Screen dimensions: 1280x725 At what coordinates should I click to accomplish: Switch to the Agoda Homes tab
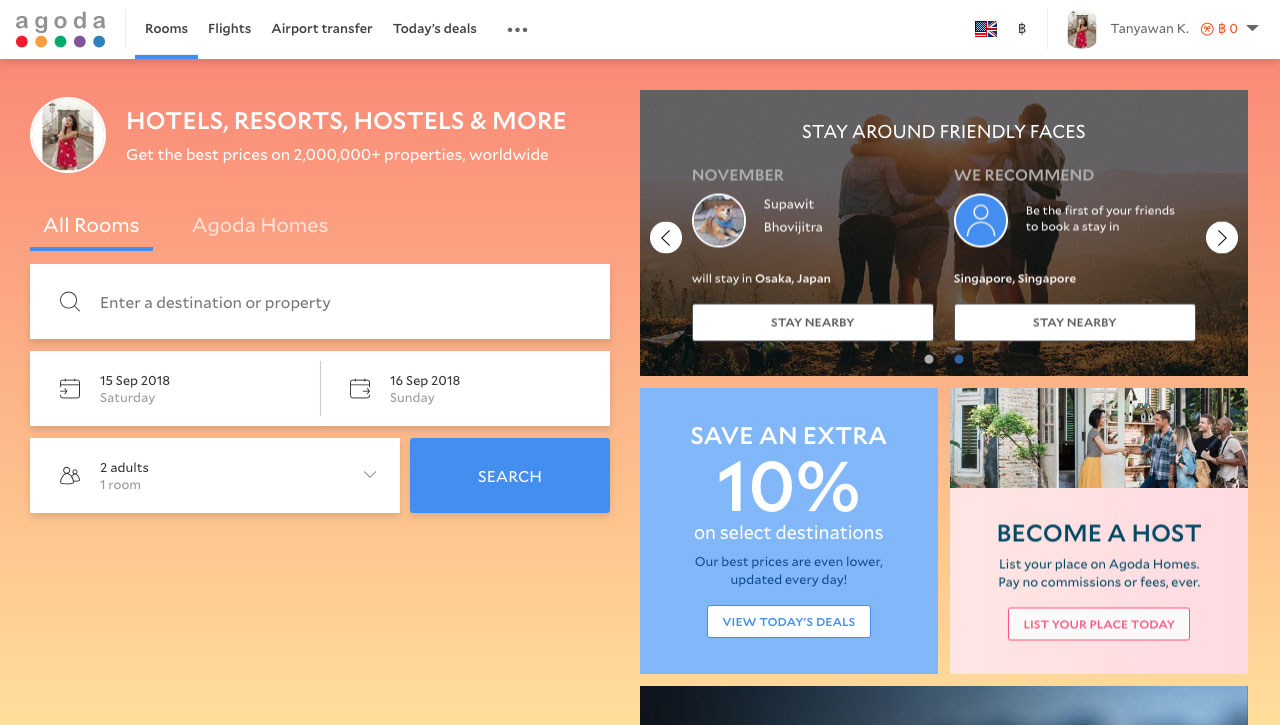[260, 225]
